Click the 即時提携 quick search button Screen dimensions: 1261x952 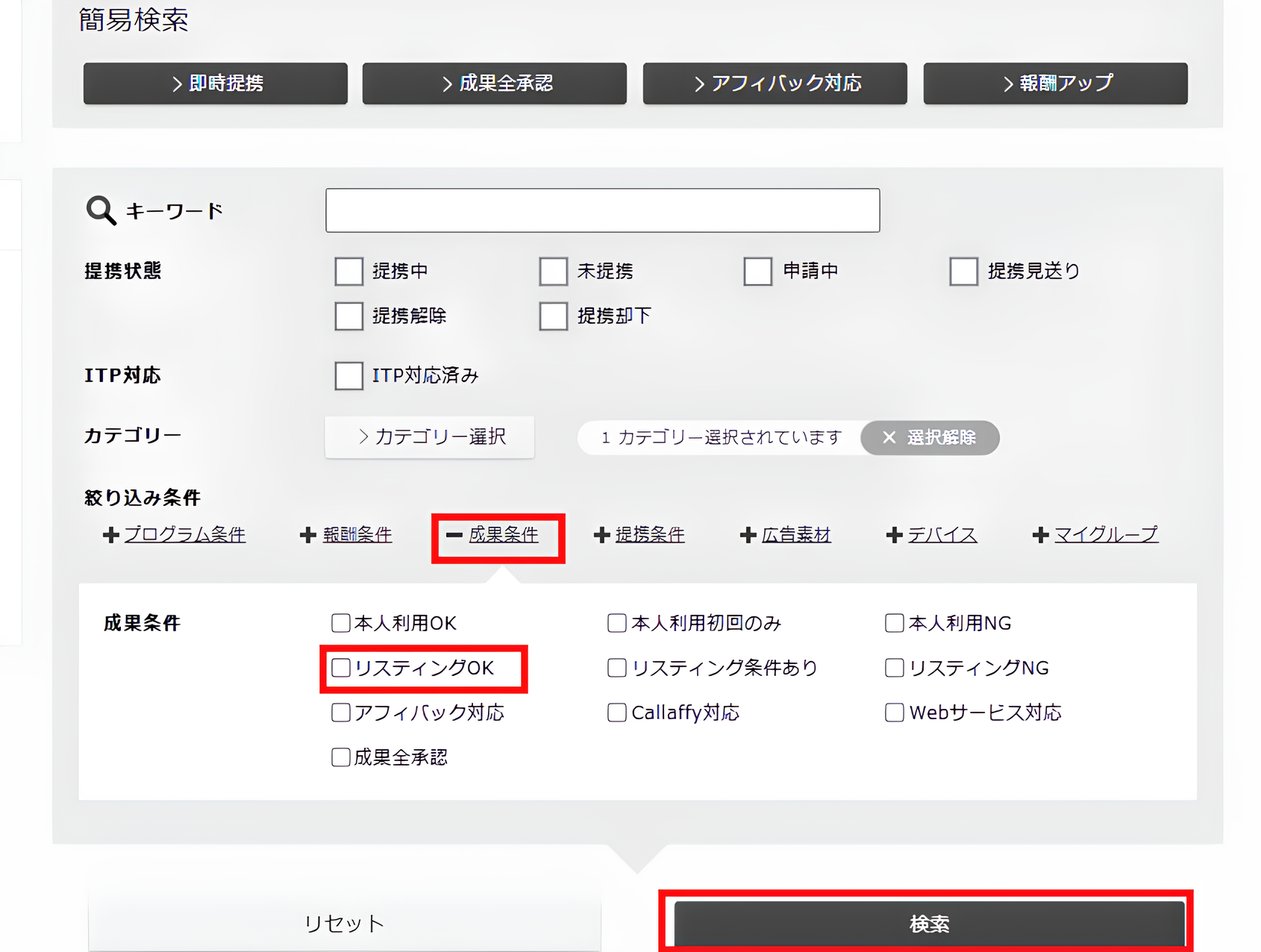point(215,83)
